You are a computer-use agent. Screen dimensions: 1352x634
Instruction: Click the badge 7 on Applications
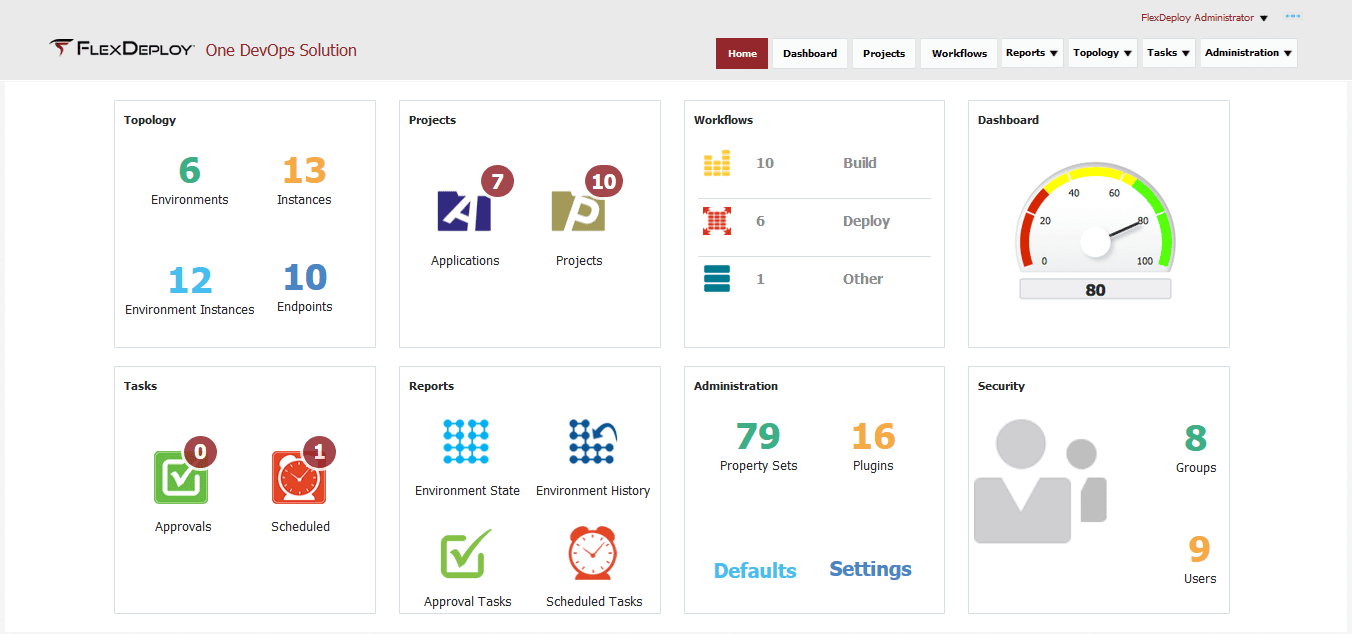click(498, 181)
